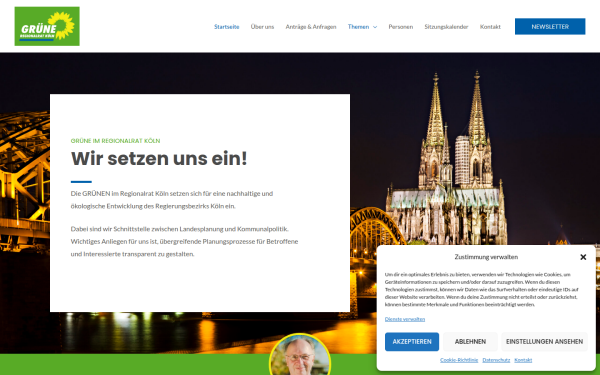Click 'GRÜNE IM REGIONALRAT KÖLN' subtitle text
The height and width of the screenshot is (375, 600).
116,141
